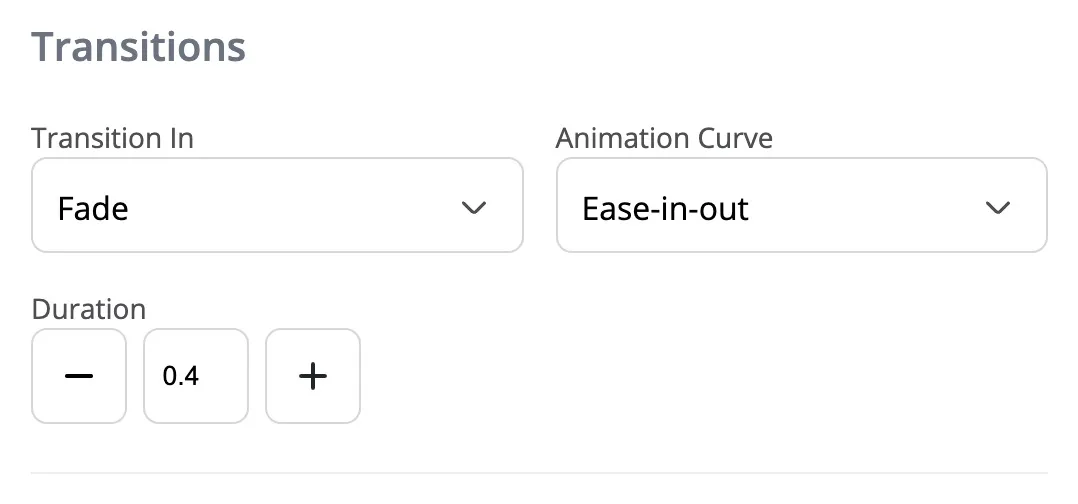Viewport: 1078px width, 504px height.
Task: Click the Transition In label
Action: (113, 138)
